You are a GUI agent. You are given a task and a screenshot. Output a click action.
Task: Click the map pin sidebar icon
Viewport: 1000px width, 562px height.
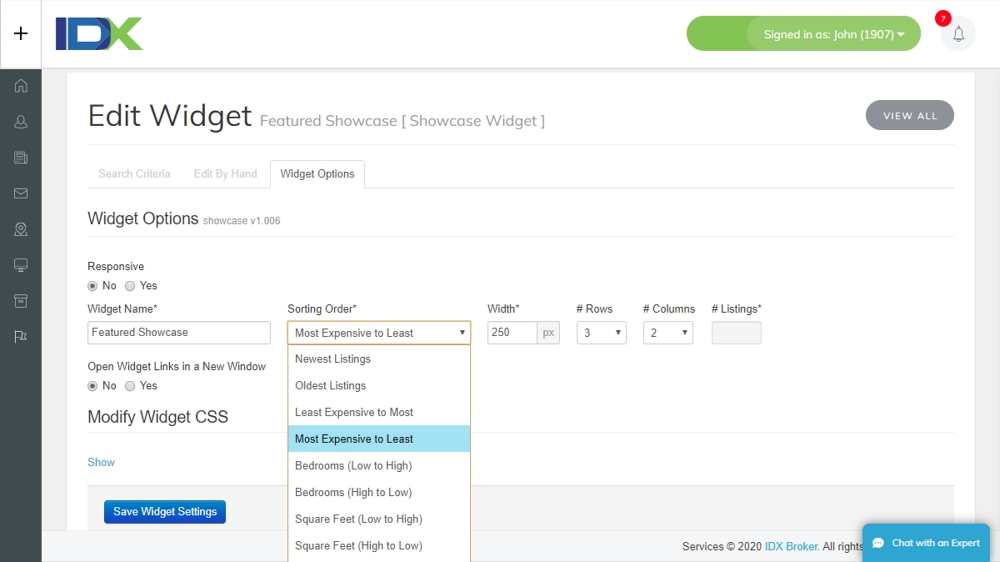[x=21, y=229]
